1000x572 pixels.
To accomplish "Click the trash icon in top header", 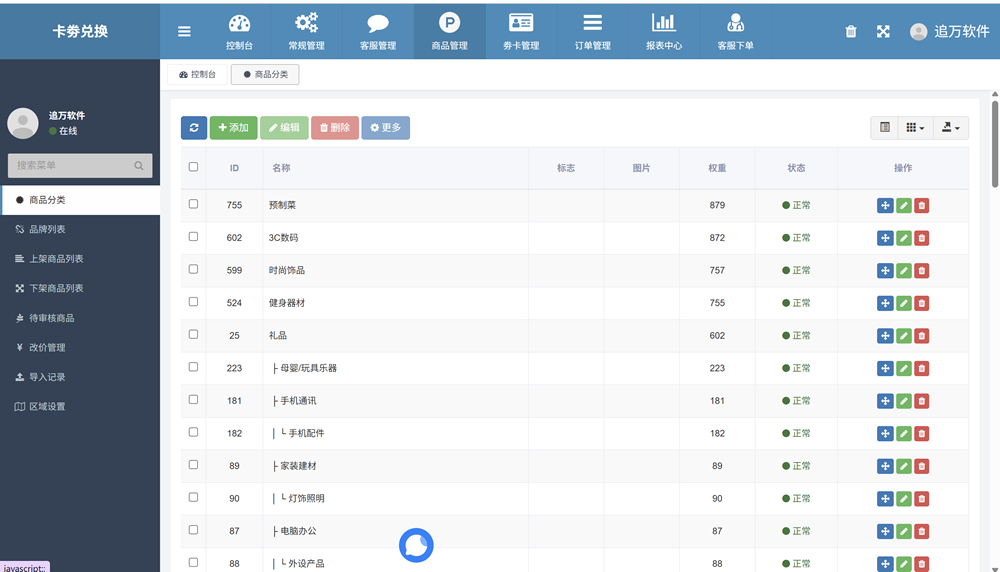I will coord(851,32).
